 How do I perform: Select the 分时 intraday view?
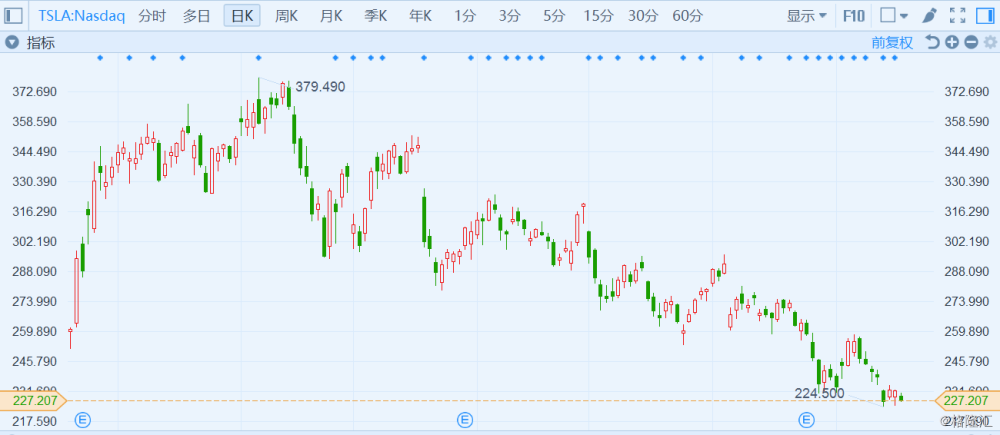(x=152, y=16)
